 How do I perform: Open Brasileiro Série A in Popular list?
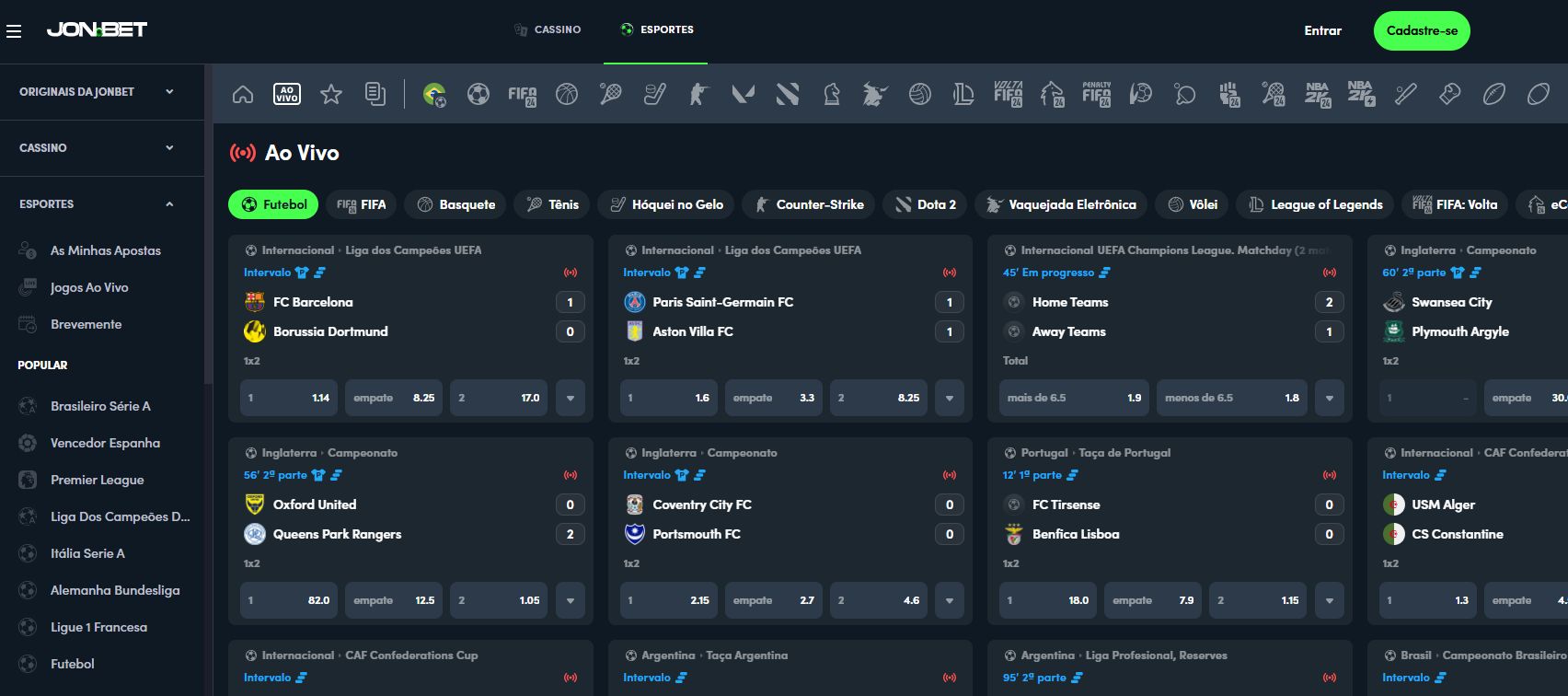100,406
